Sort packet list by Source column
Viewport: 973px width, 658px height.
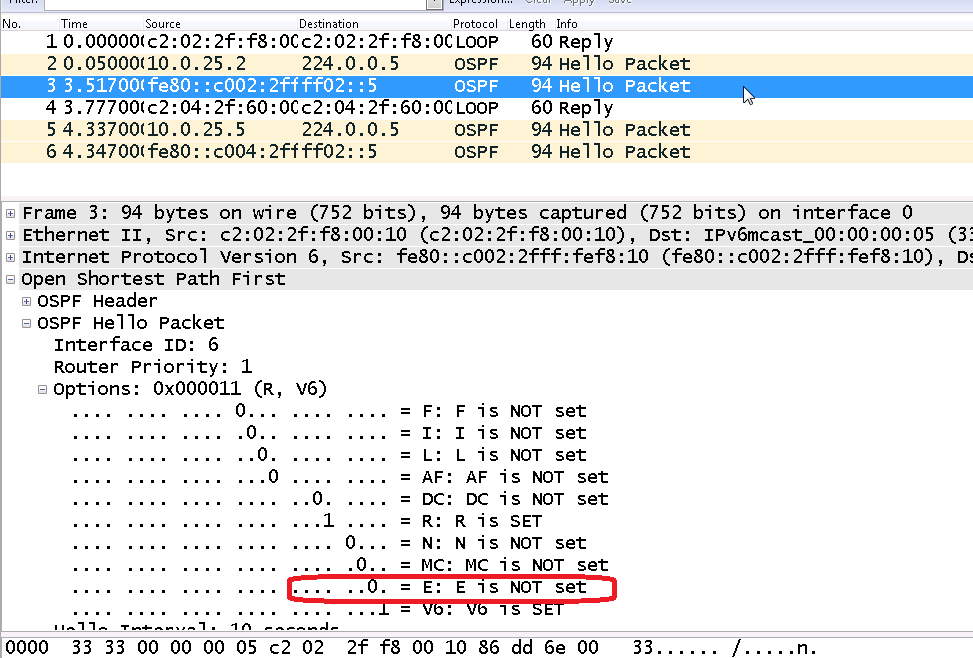(220, 24)
